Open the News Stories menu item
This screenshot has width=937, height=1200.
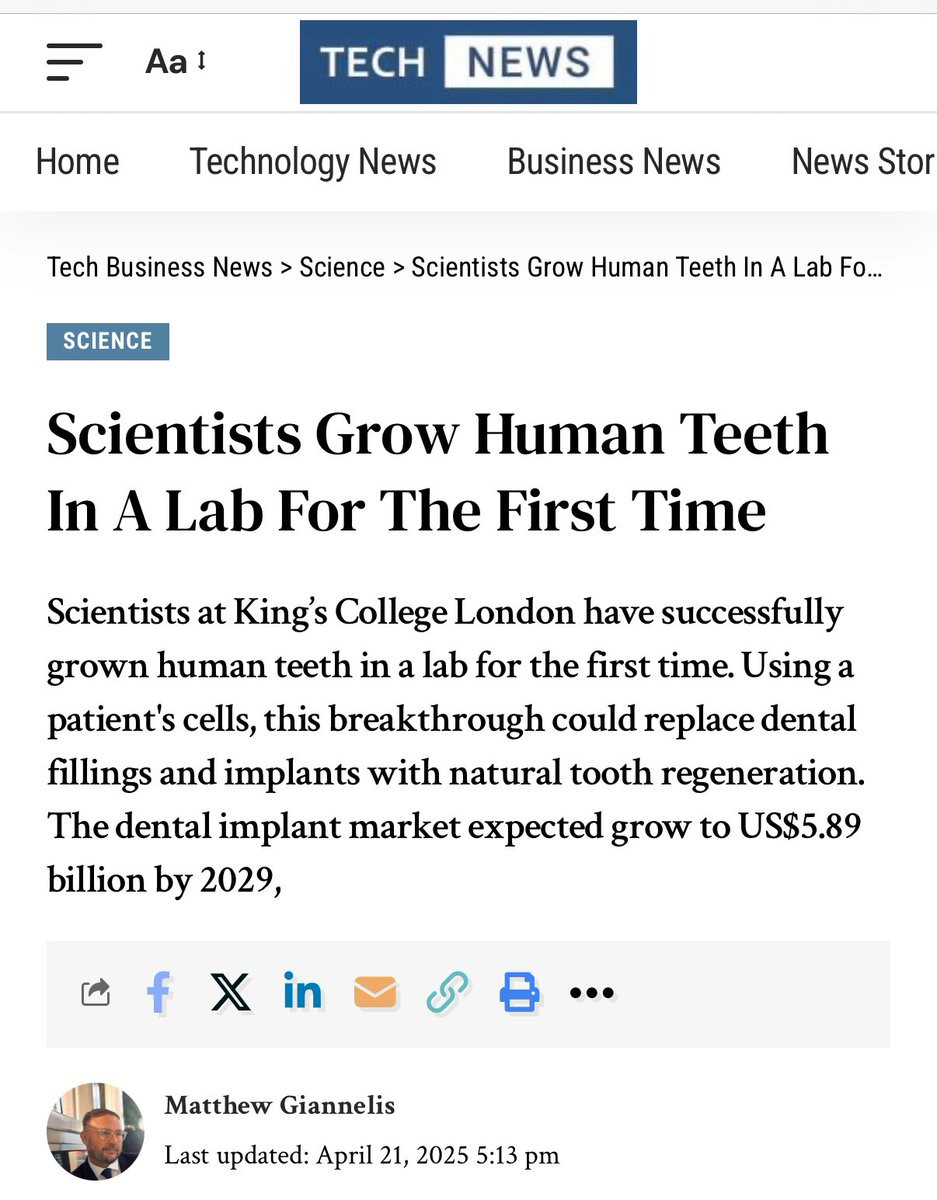(862, 162)
